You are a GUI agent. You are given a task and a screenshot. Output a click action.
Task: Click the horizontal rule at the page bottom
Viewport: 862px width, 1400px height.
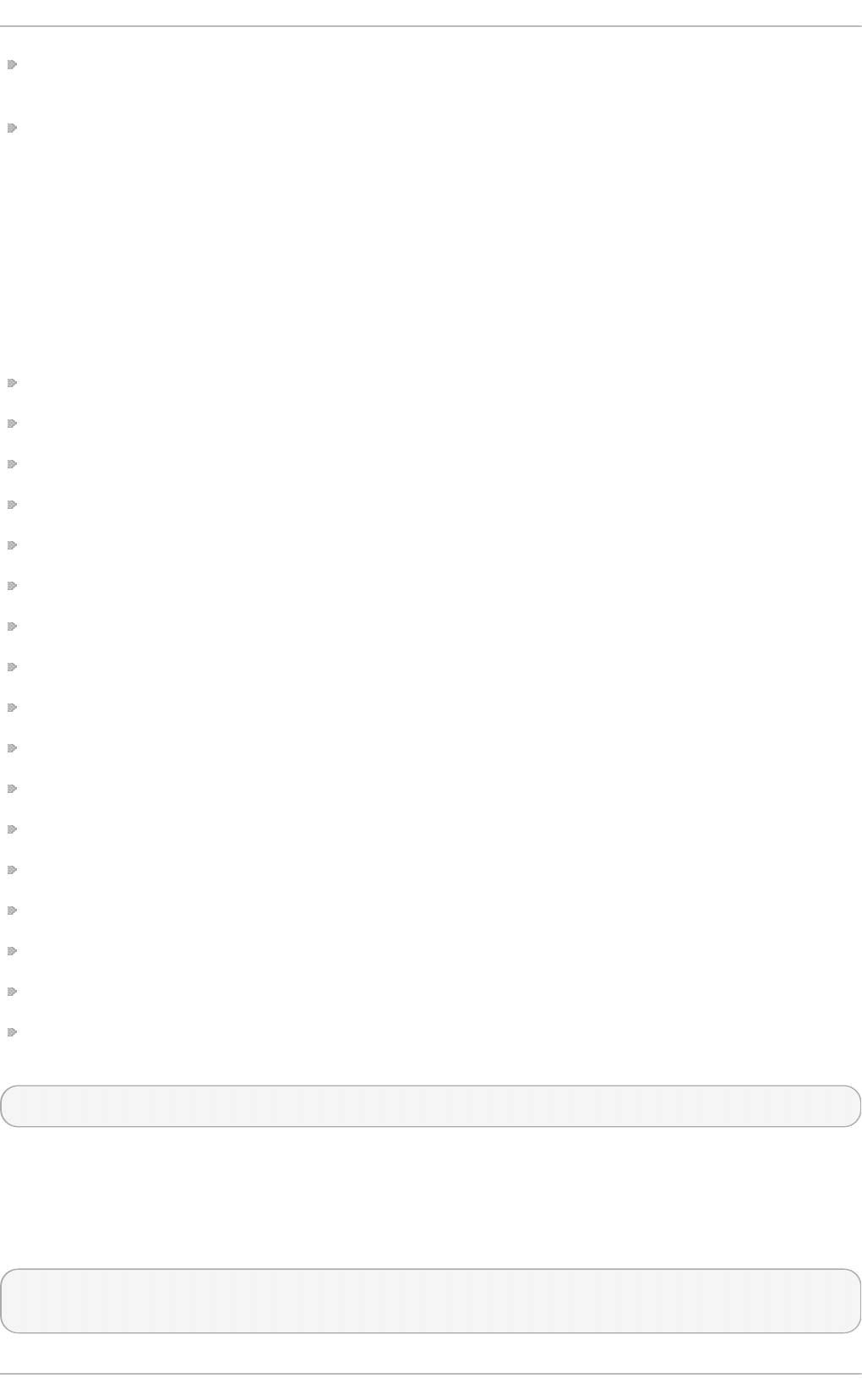(x=431, y=1374)
